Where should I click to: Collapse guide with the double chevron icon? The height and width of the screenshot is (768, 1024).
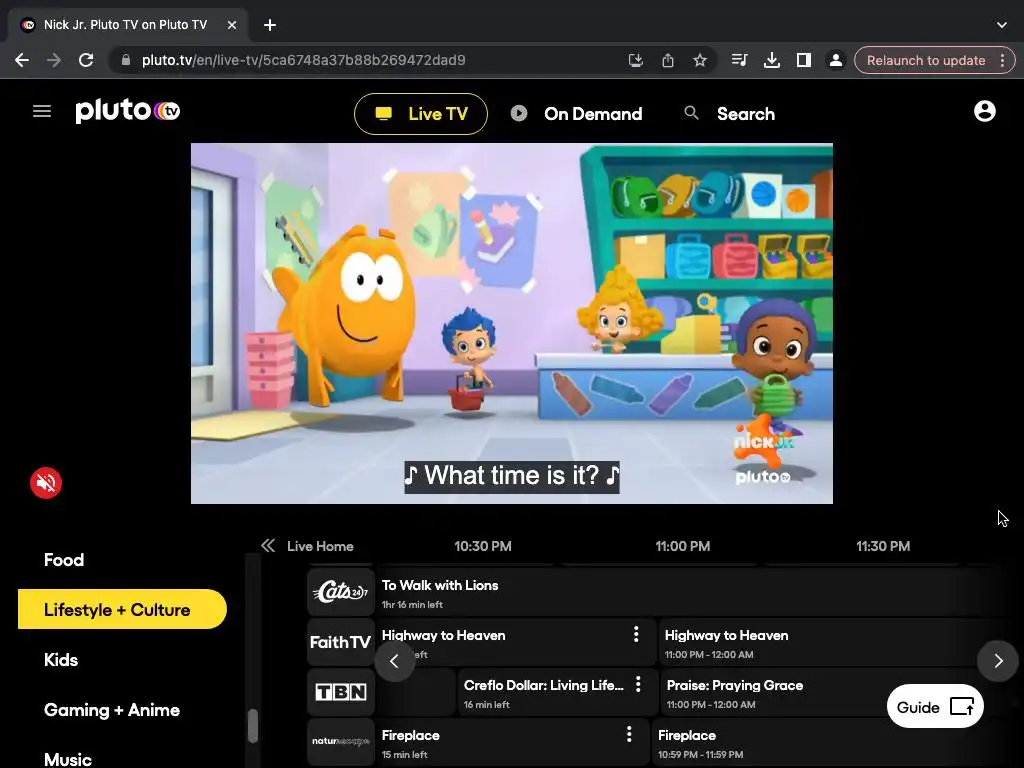click(268, 546)
